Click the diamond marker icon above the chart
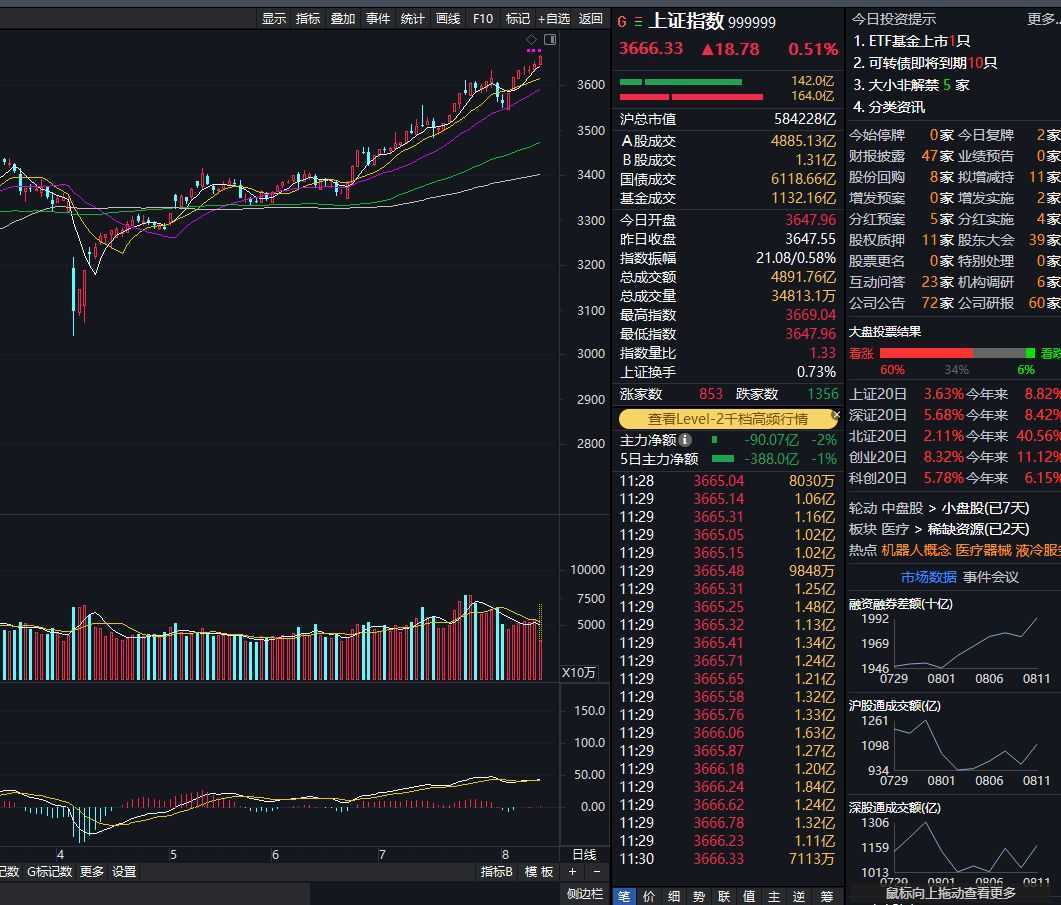Viewport: 1061px width, 905px height. pos(532,39)
